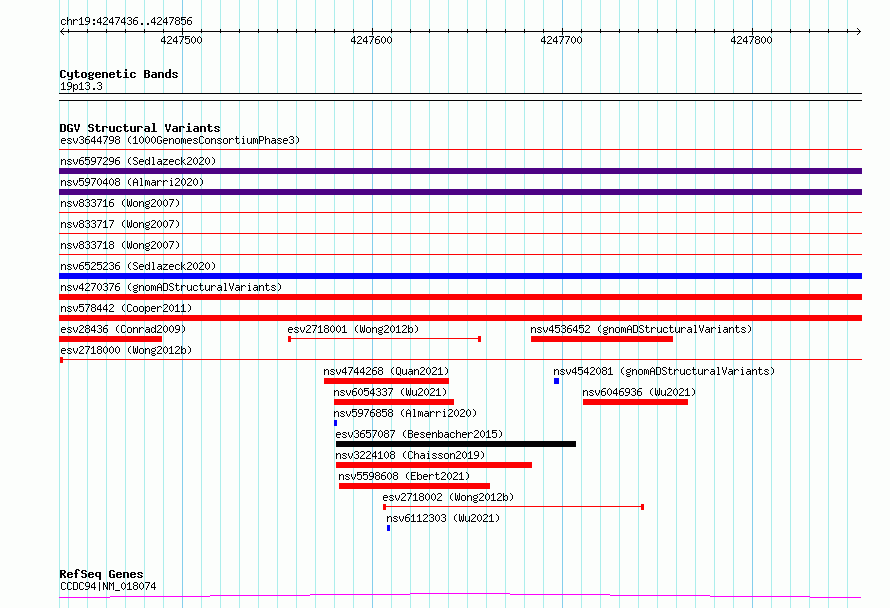
Task: Click the small blue nsv4542081 variant marker
Action: (x=556, y=381)
